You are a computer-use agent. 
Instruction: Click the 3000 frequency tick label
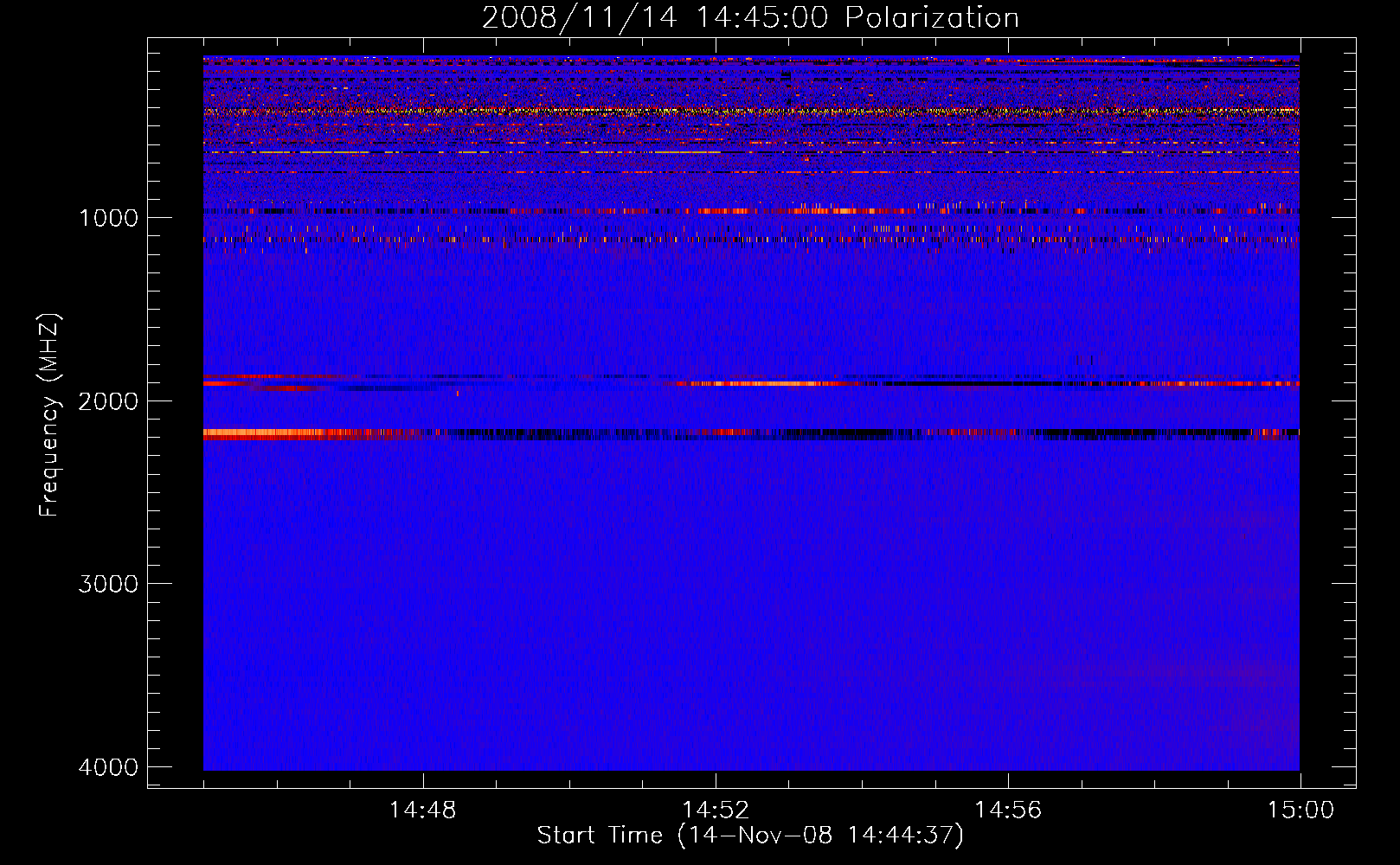click(108, 584)
